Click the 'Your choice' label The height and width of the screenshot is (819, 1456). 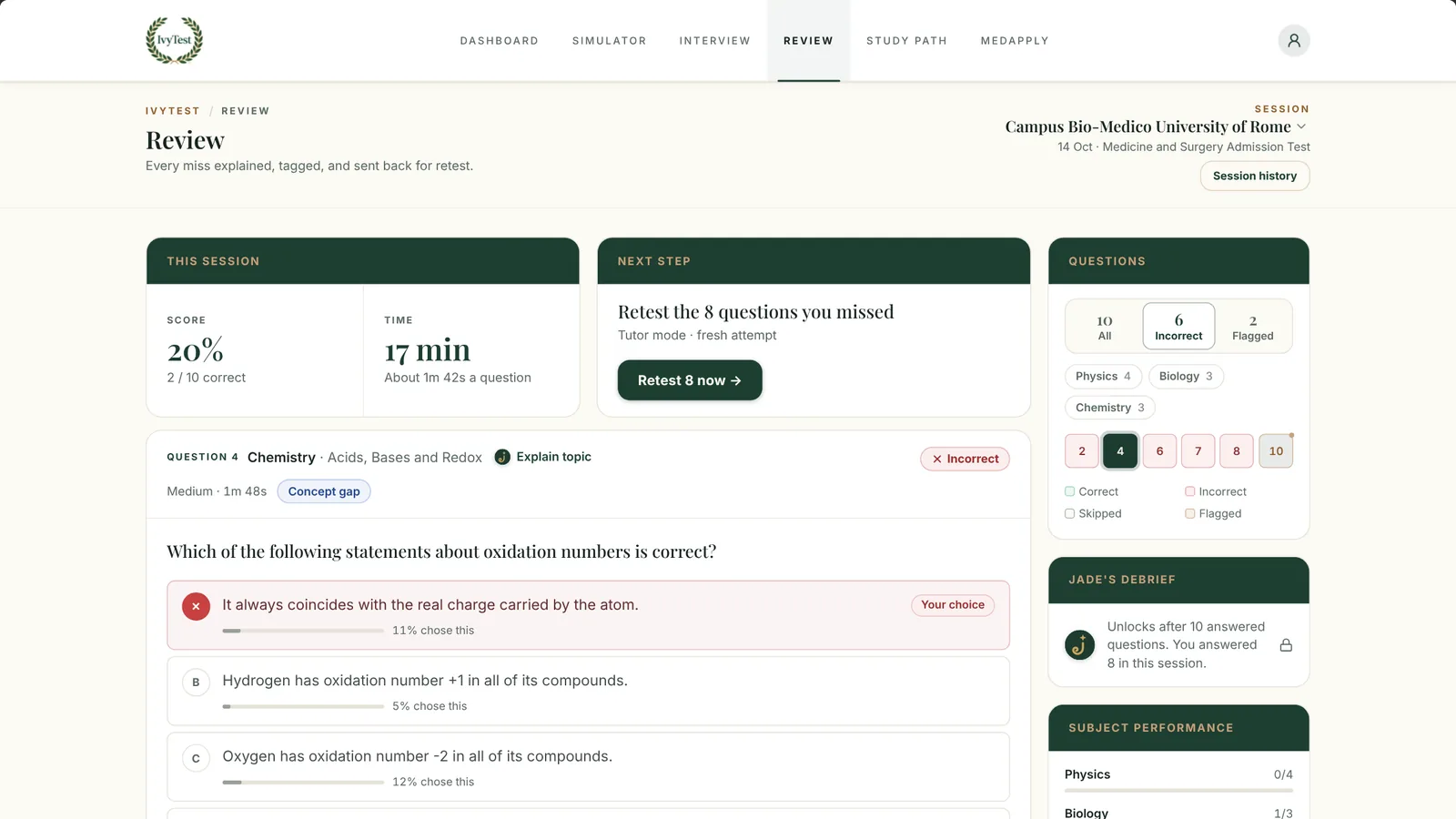(x=953, y=605)
